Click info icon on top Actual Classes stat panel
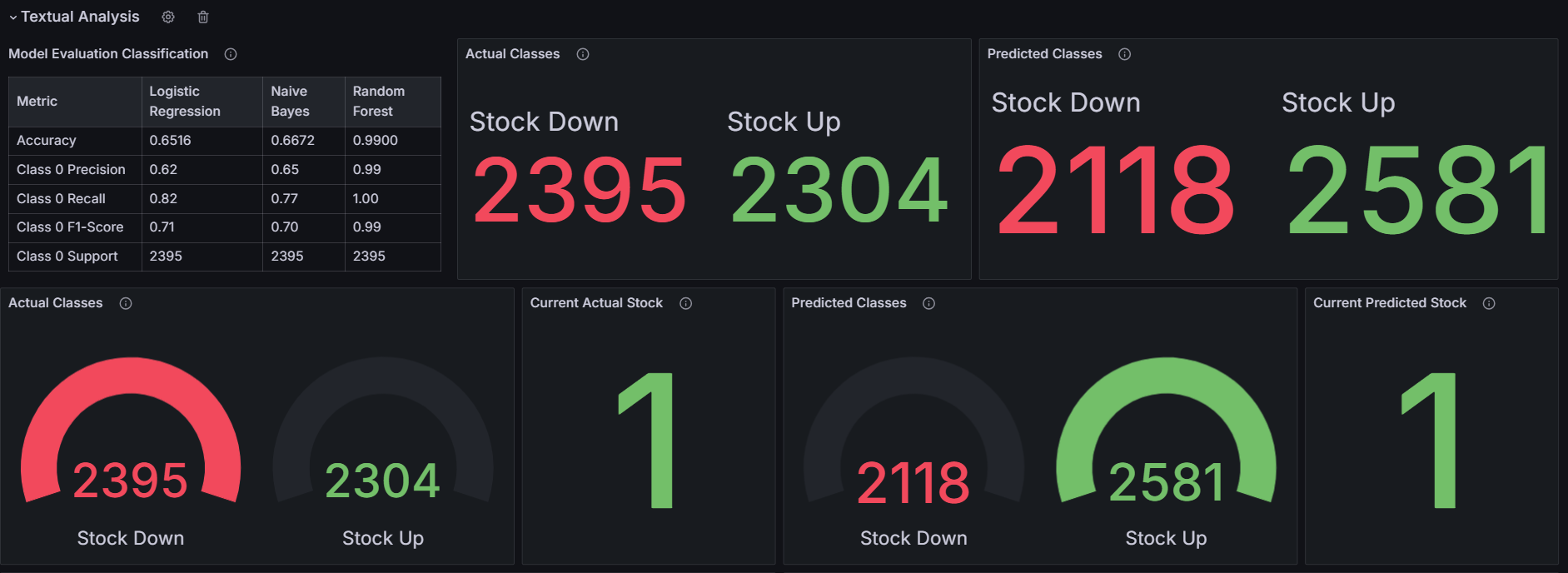Viewport: 1568px width, 573px height. coord(583,54)
